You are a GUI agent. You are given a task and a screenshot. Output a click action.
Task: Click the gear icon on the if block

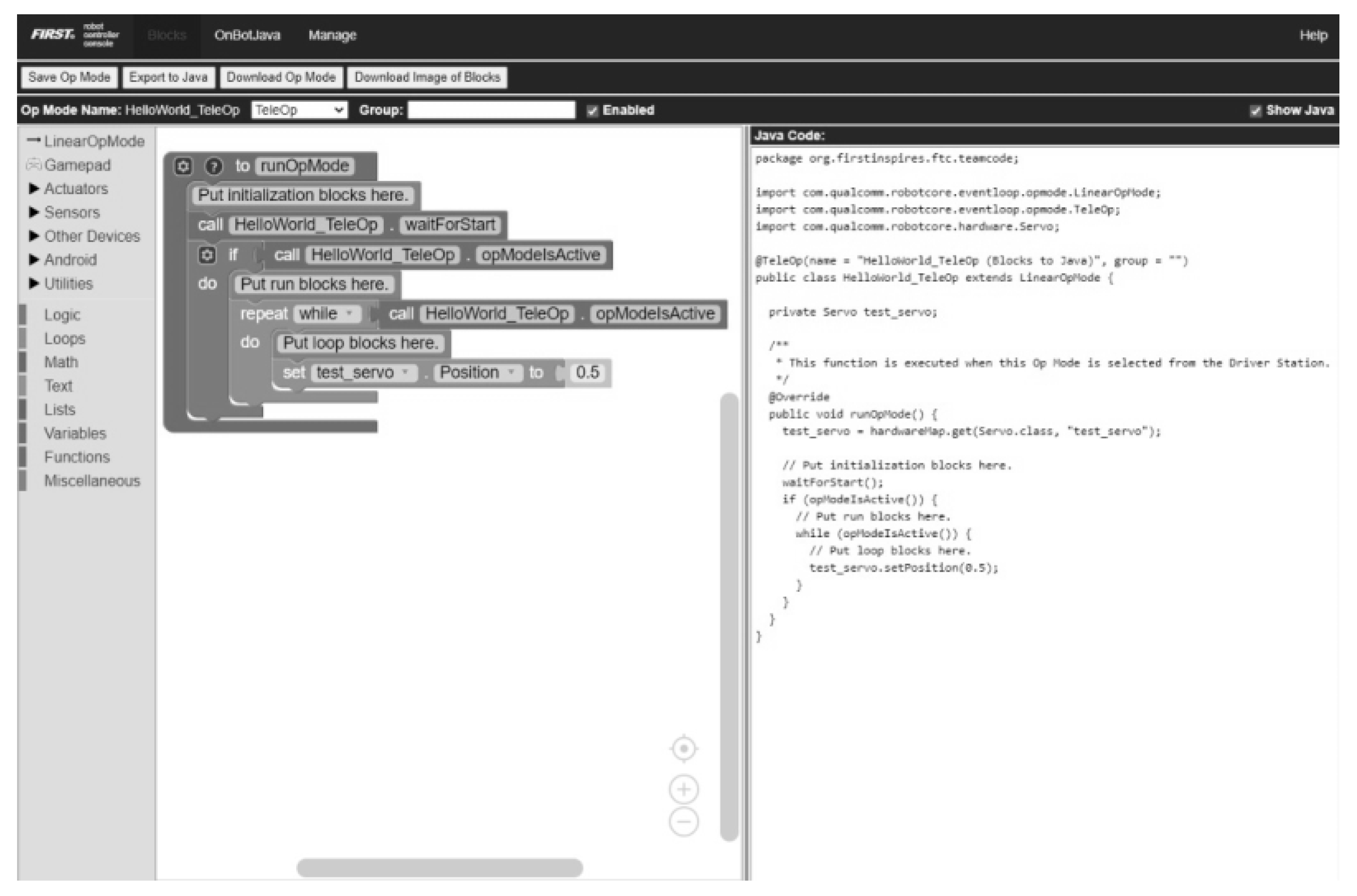[x=208, y=255]
